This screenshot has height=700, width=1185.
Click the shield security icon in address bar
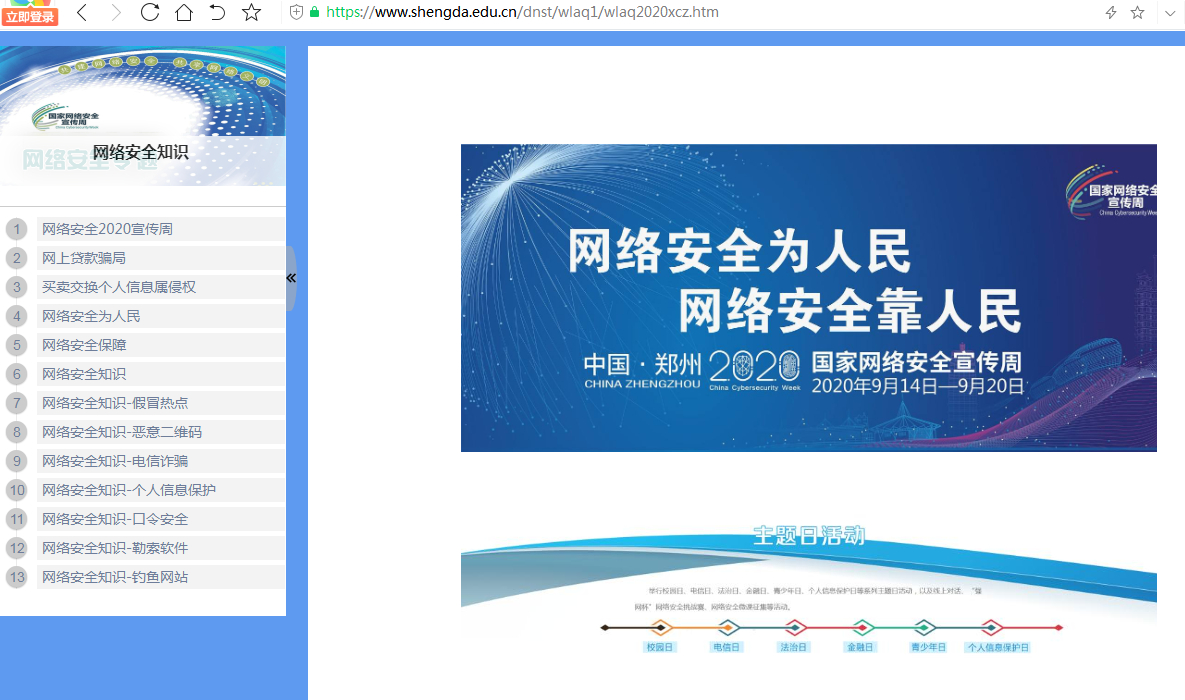coord(296,13)
